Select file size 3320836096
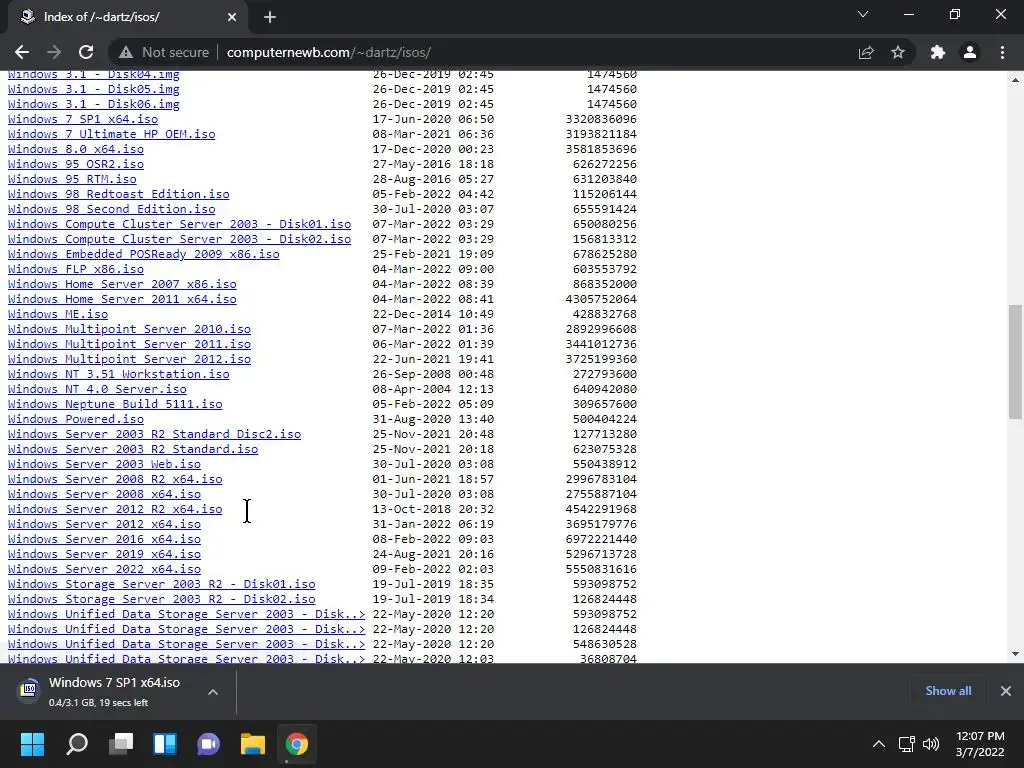1024x768 pixels. [x=601, y=119]
